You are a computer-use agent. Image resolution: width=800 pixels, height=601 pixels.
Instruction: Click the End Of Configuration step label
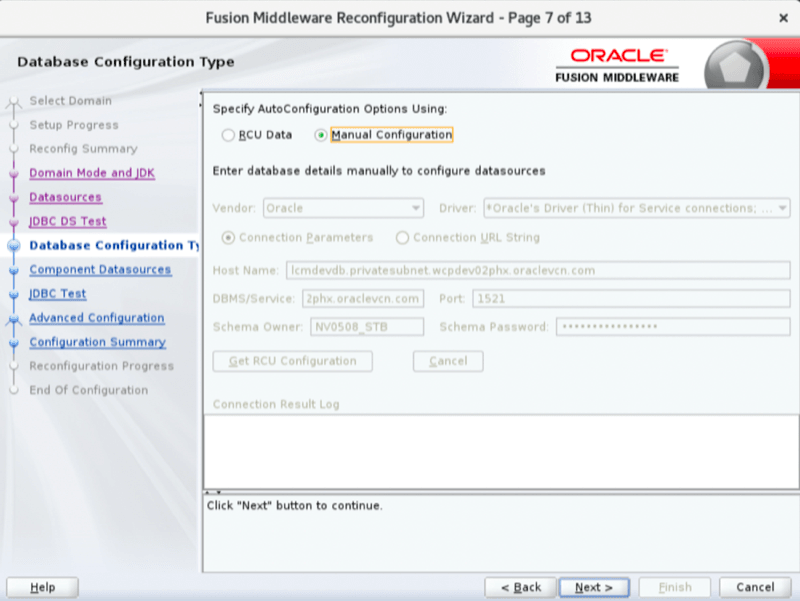click(89, 390)
